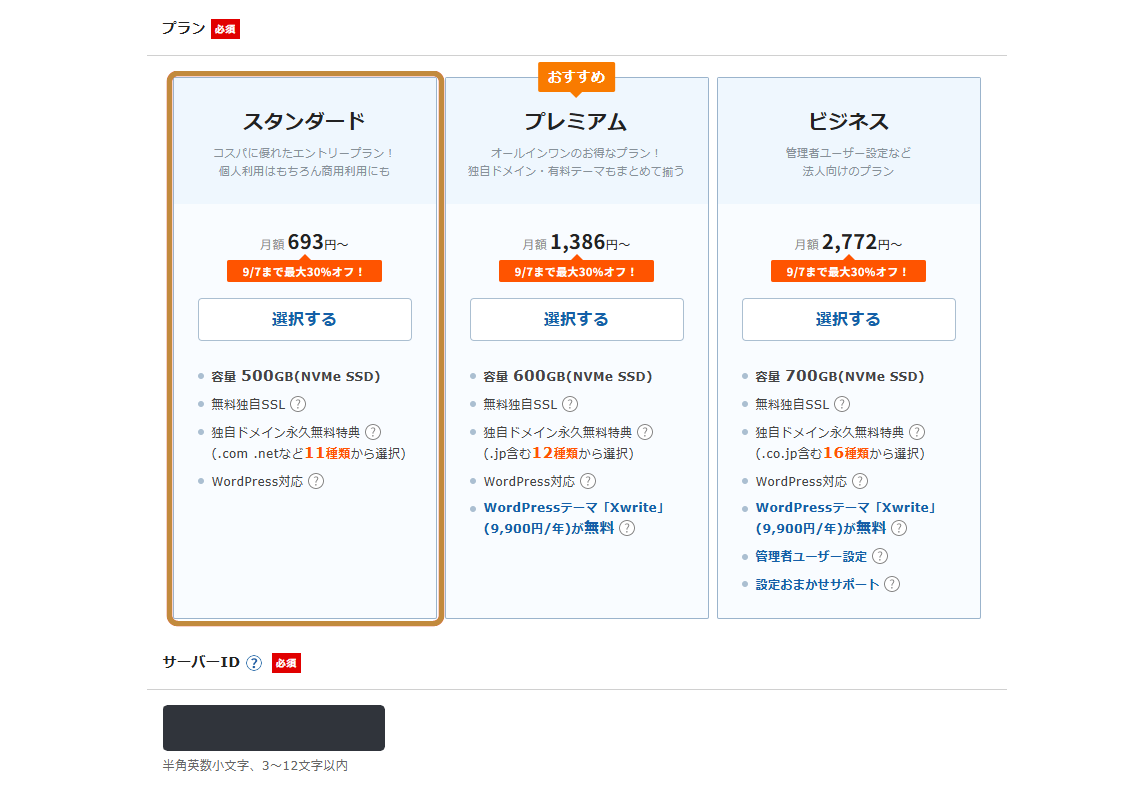Open help for プレミアム Xwrite theme offer
Screen dimensions: 1148x789
point(627,528)
